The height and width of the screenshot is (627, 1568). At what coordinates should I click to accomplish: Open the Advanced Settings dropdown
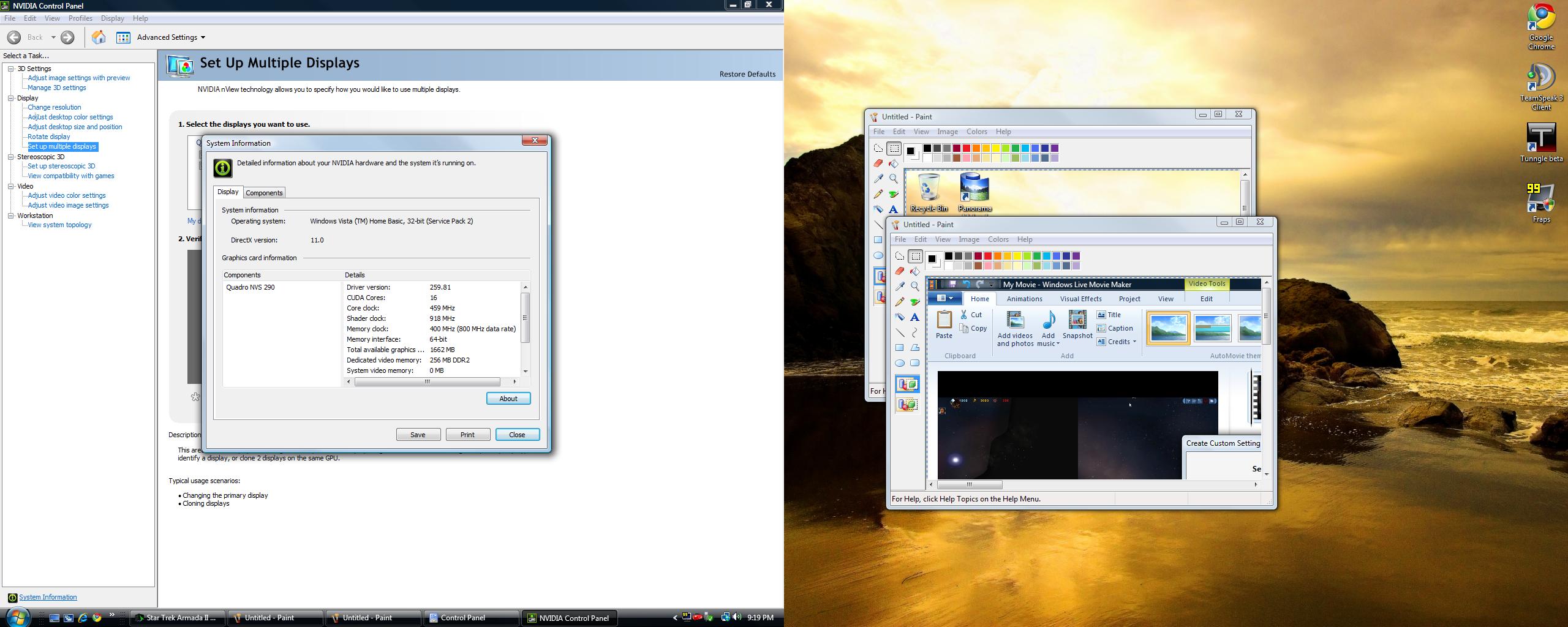click(x=171, y=37)
